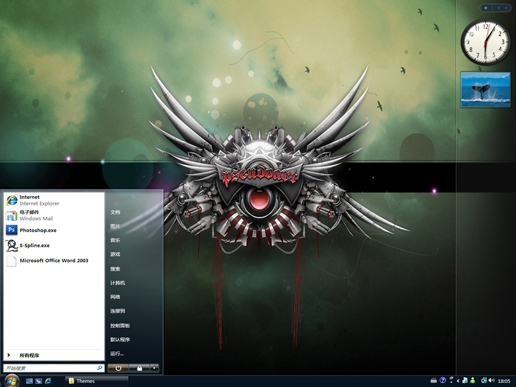
Task: Click the sidebar add gadgets plus button
Action: tap(486, 8)
